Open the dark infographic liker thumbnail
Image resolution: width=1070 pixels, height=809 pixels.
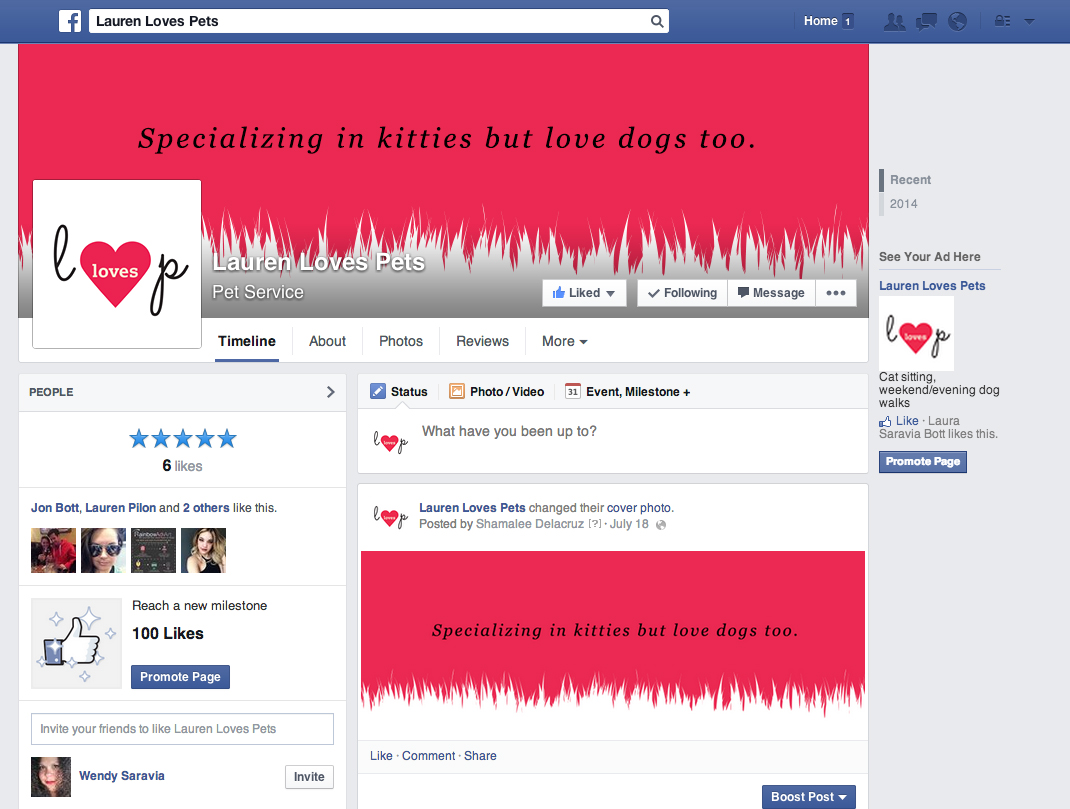point(154,550)
